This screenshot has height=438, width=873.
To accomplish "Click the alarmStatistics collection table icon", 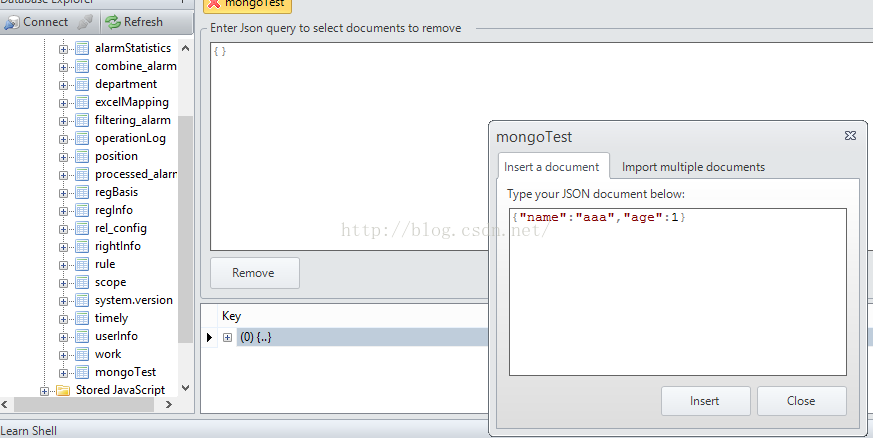I will [82, 48].
